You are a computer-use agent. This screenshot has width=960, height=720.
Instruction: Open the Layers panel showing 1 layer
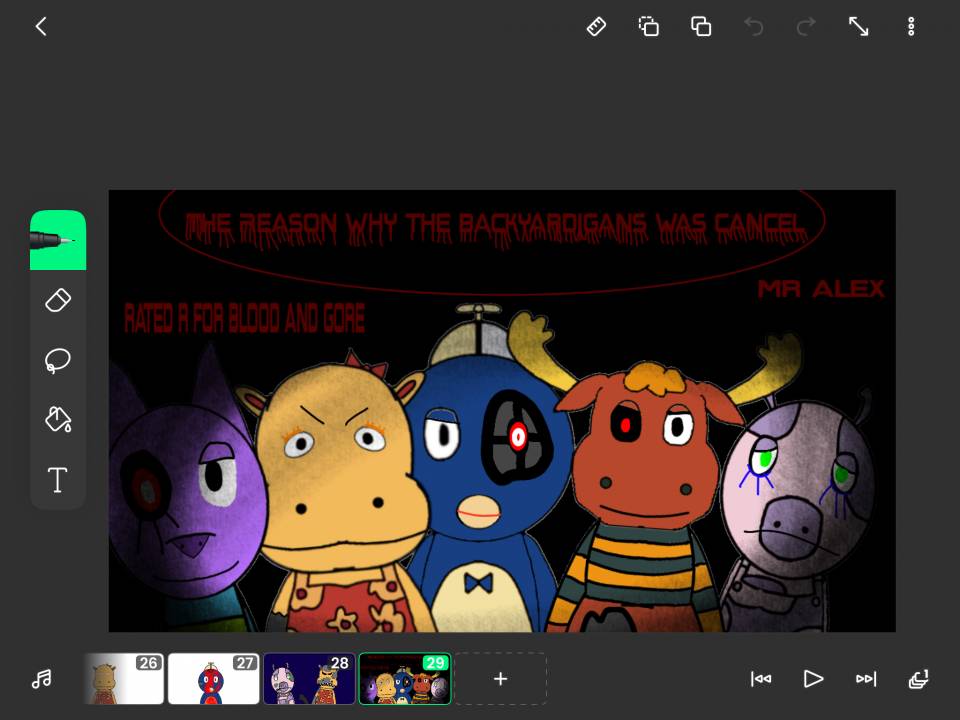pyautogui.click(x=918, y=679)
